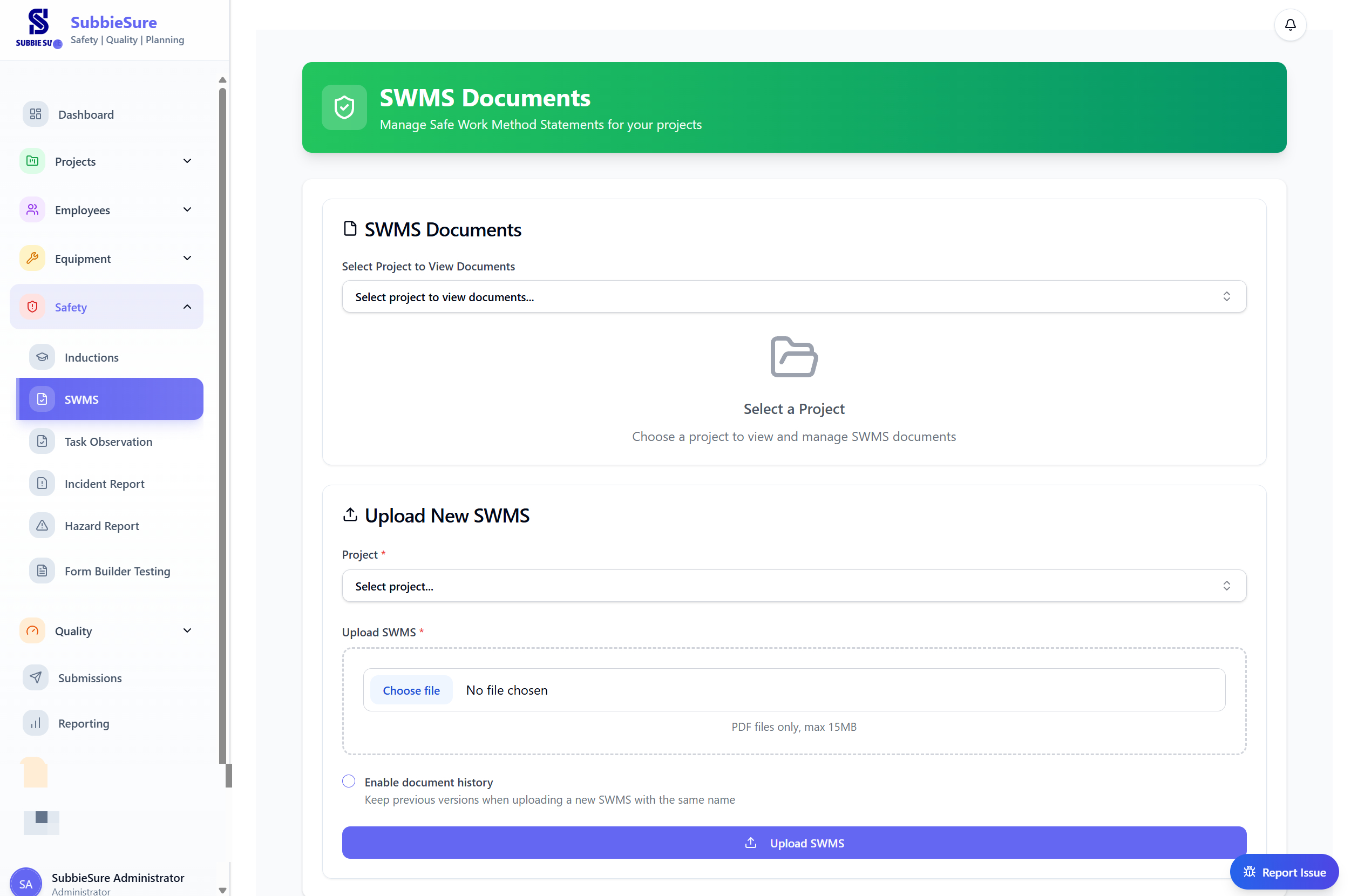Open Form Builder Testing menu item

click(117, 571)
